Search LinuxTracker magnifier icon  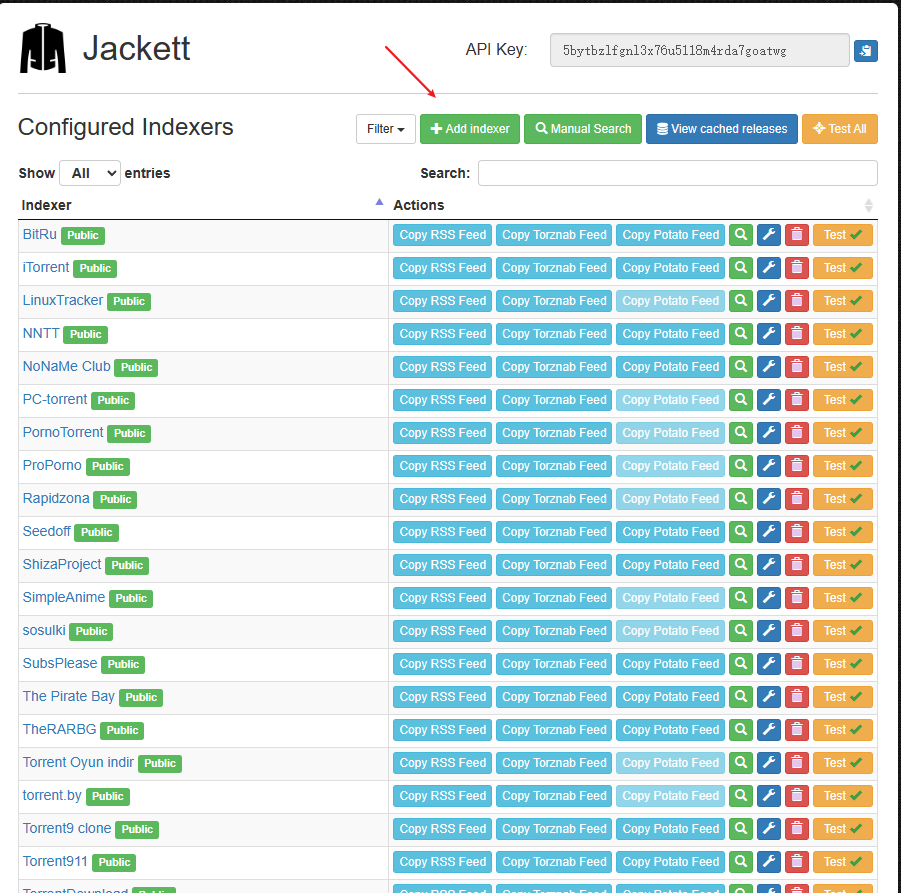(x=741, y=301)
